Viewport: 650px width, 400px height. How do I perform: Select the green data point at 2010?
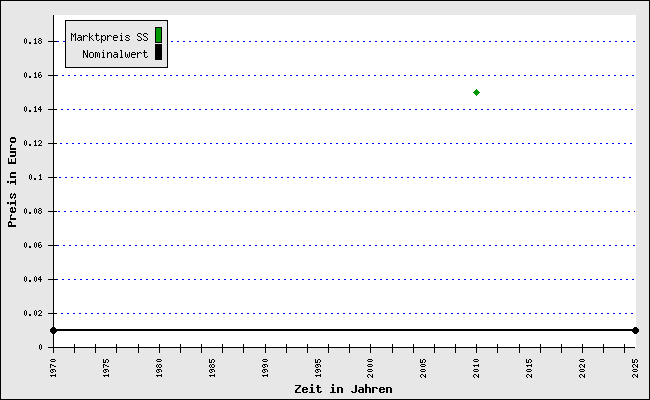tap(476, 92)
